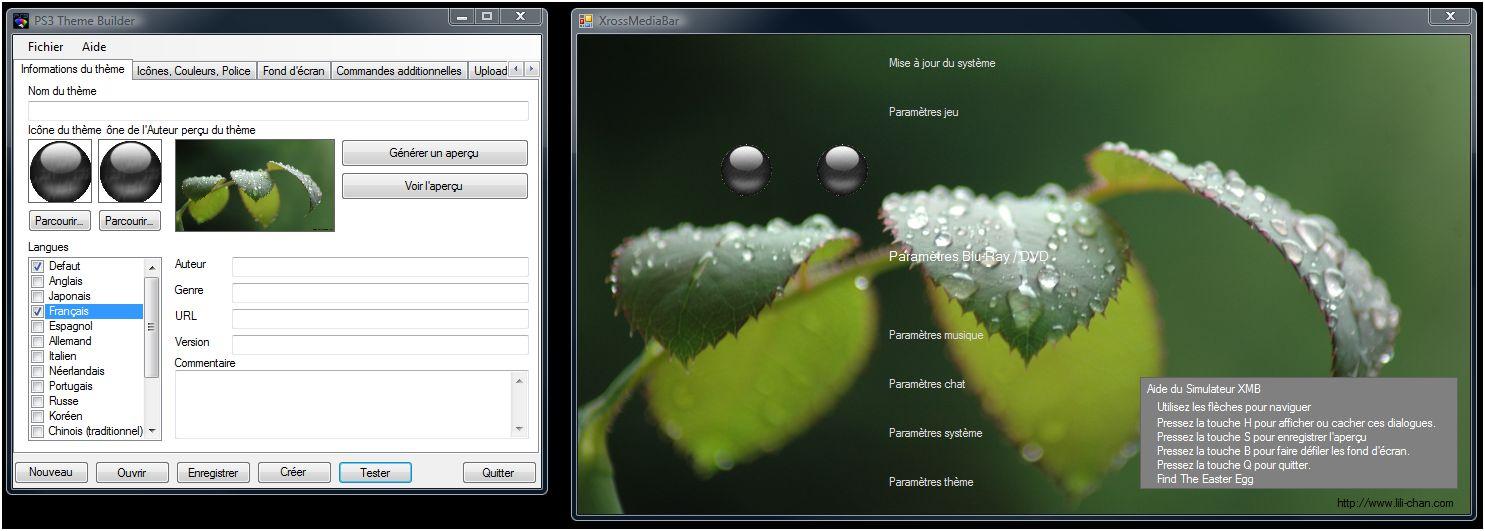Screen dimensions: 1485x531
Task: Switch to the Upload tab
Action: coord(489,71)
